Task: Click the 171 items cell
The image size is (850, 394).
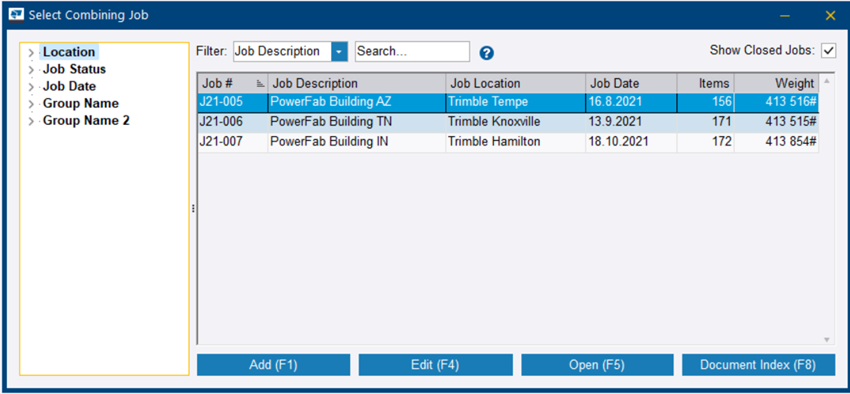Action: click(705, 122)
